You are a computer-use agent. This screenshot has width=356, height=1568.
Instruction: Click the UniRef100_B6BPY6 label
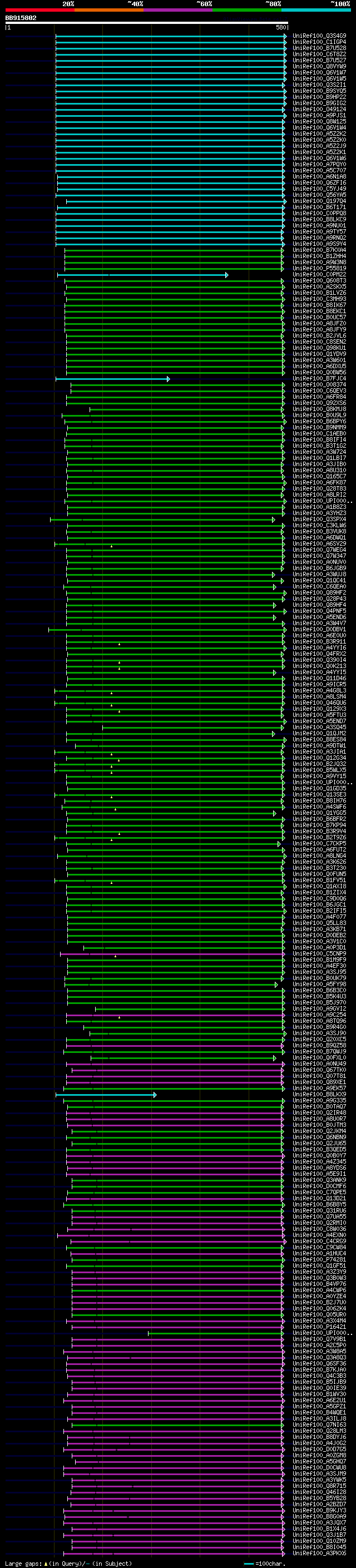319,422
